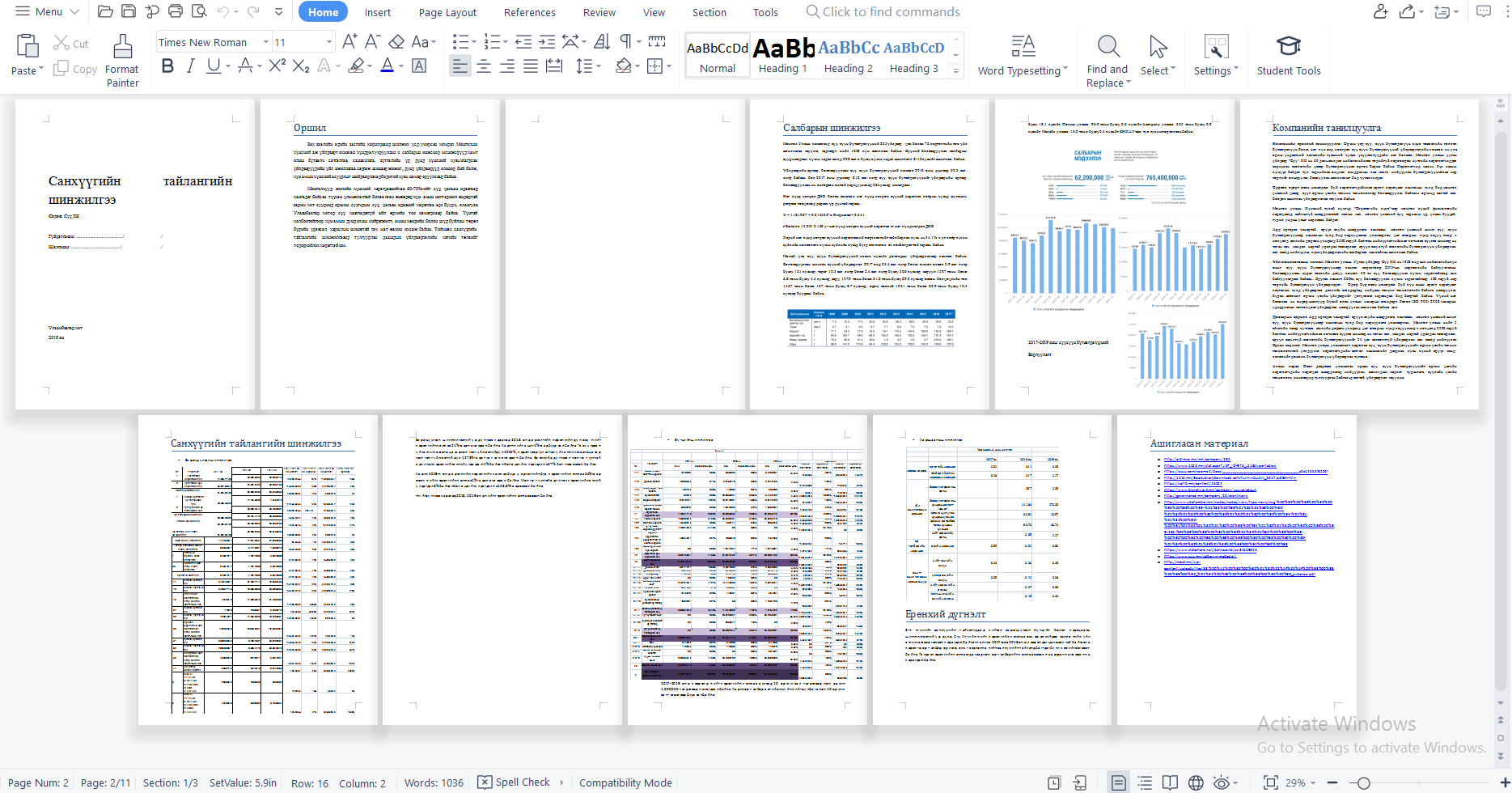Select the page thumbnail titled Оршил
This screenshot has width=1512, height=793.
click(379, 254)
